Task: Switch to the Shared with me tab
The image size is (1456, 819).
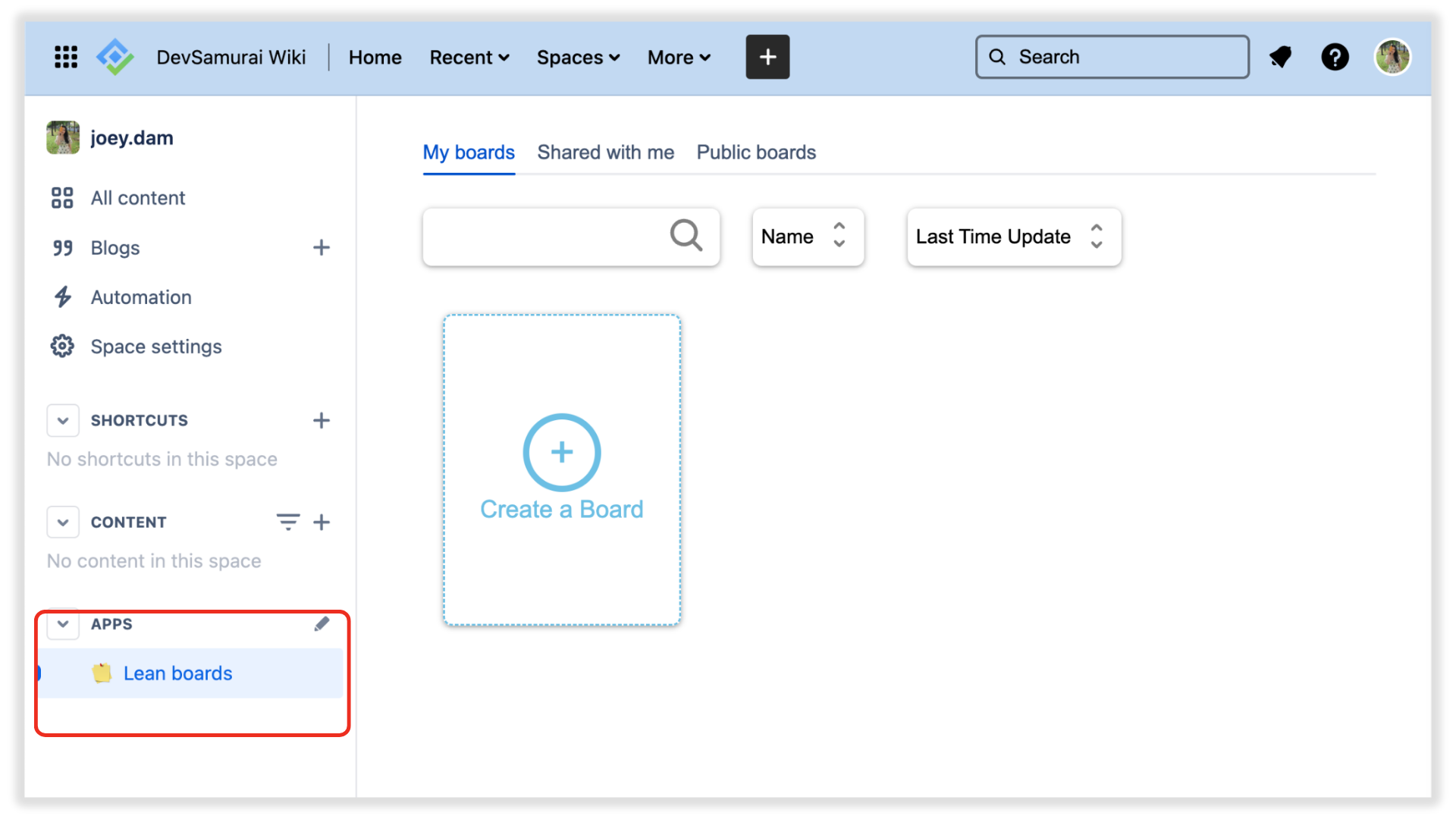Action: (x=605, y=152)
